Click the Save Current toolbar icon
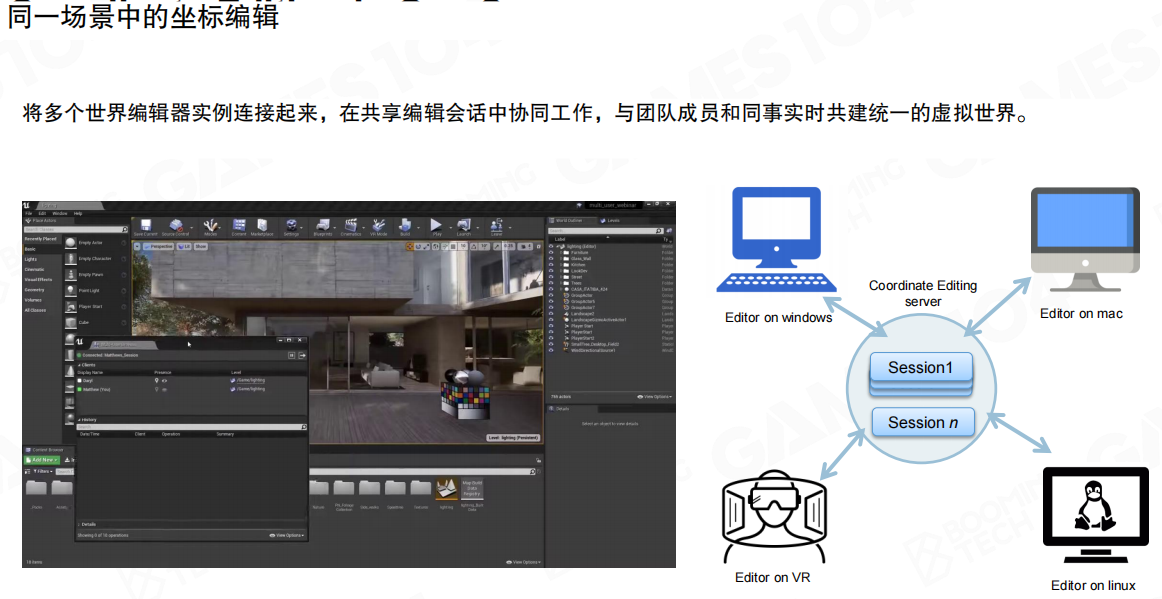The height and width of the screenshot is (599, 1162). pos(145,227)
